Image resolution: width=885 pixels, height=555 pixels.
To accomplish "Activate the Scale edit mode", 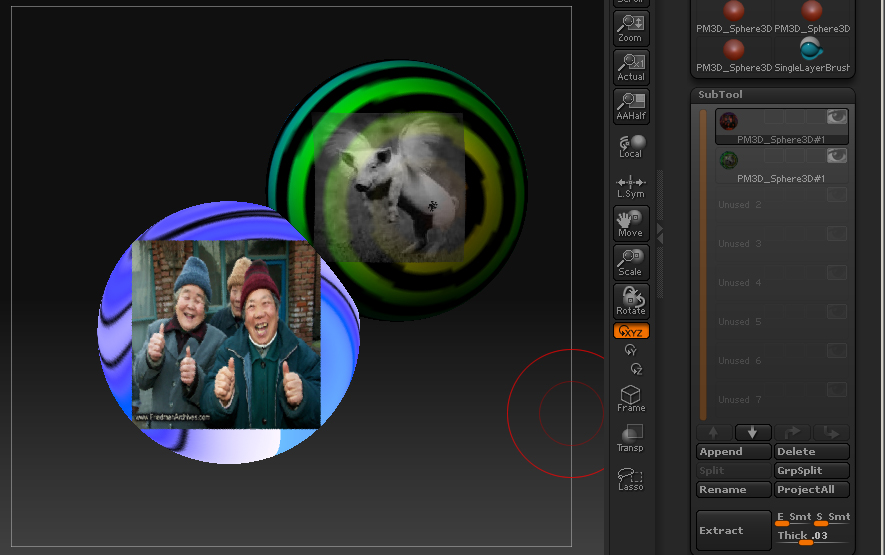I will [631, 262].
